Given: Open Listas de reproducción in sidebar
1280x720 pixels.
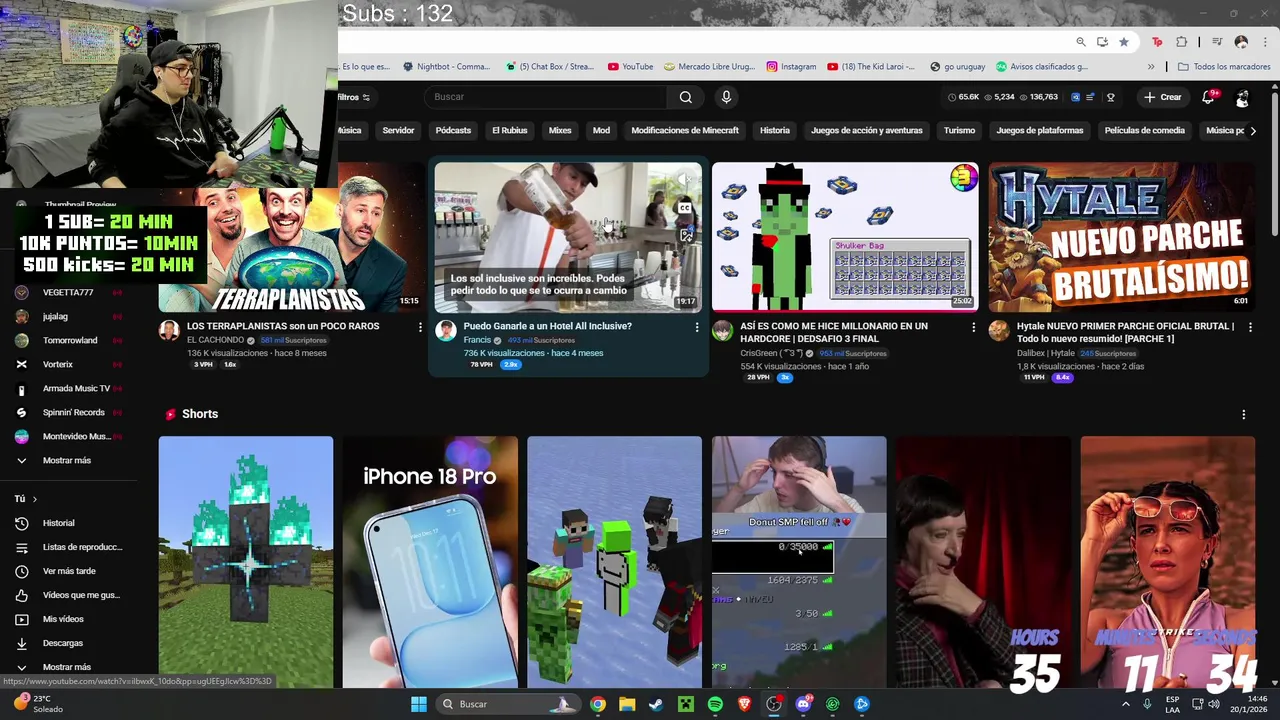Looking at the screenshot, I should (x=82, y=547).
